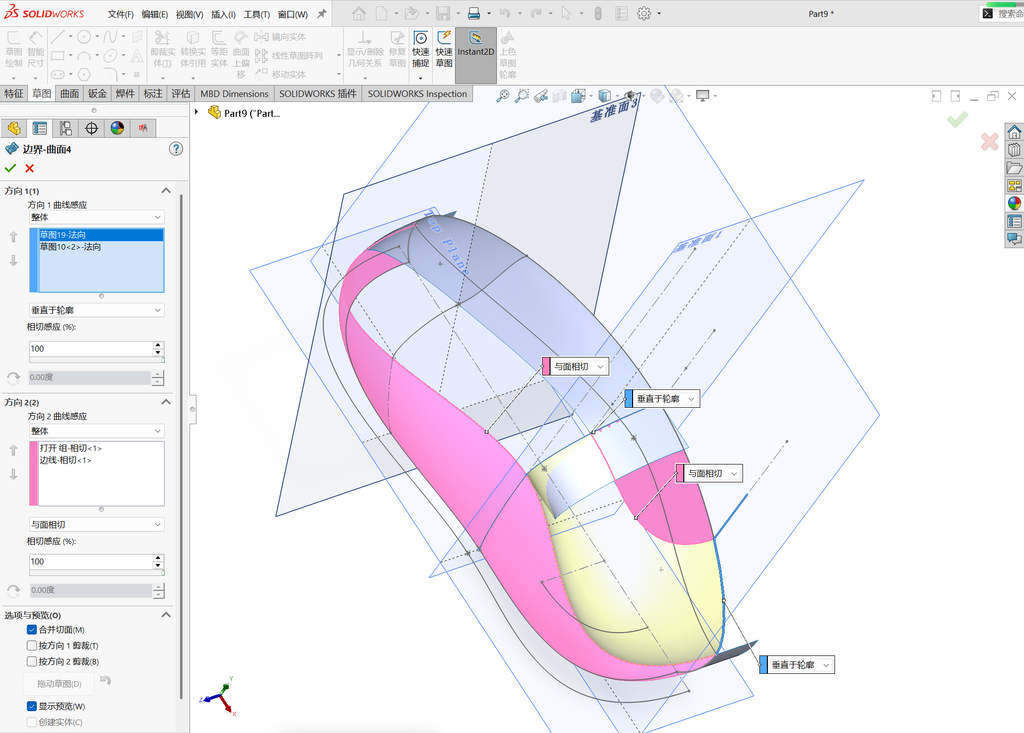Open File Explorer folder icon in task pane
This screenshot has width=1024, height=733.
[x=1014, y=168]
